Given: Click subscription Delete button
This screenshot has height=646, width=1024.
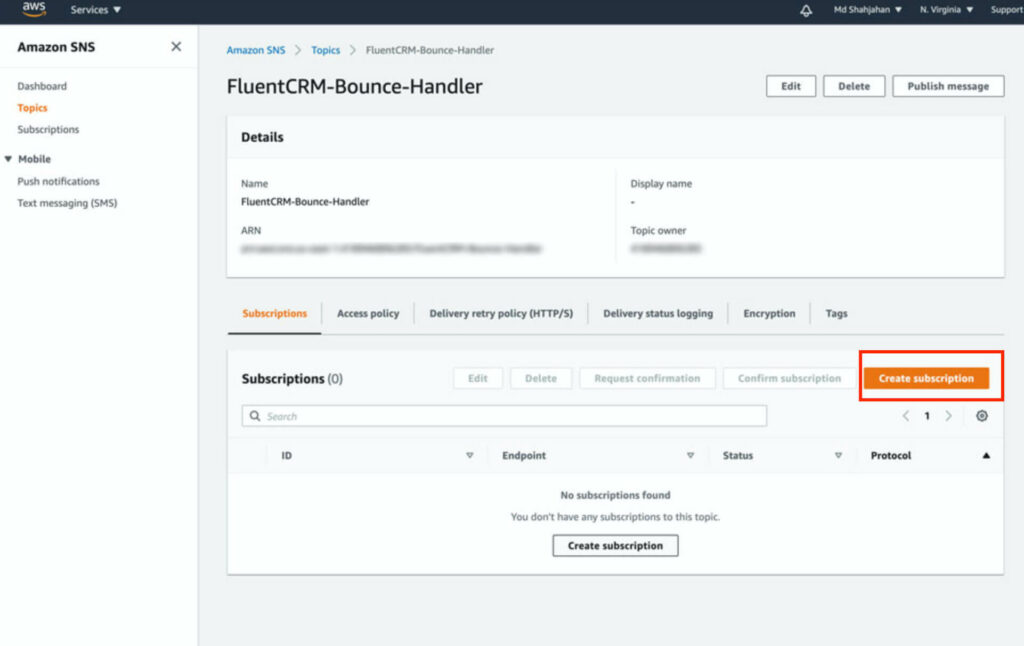Looking at the screenshot, I should [541, 378].
